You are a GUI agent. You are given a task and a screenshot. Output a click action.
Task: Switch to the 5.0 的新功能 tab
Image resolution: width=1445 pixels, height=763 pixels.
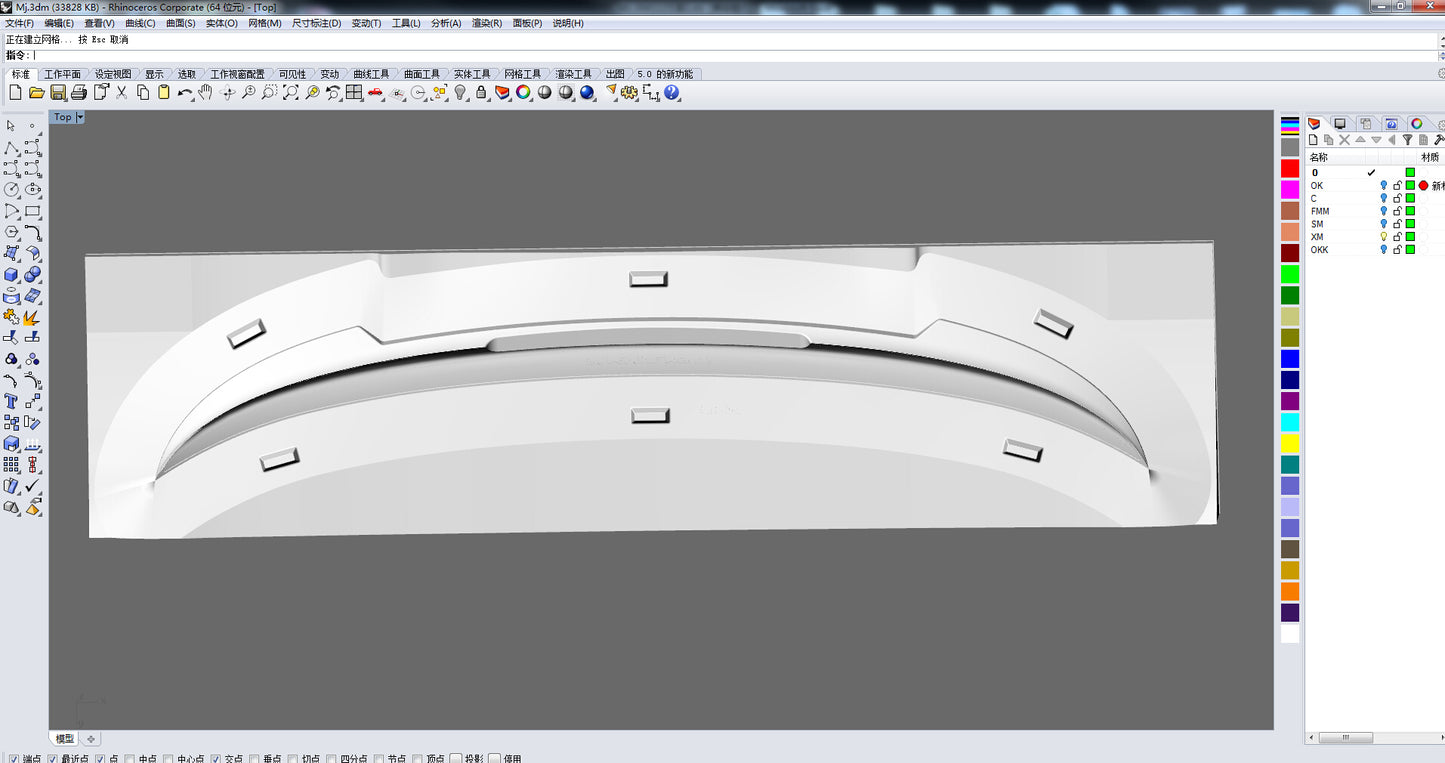(665, 74)
